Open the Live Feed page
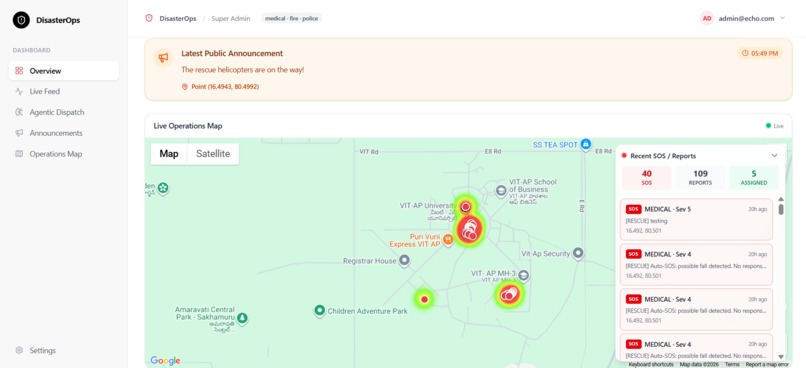Image resolution: width=806 pixels, height=368 pixels. [x=64, y=91]
